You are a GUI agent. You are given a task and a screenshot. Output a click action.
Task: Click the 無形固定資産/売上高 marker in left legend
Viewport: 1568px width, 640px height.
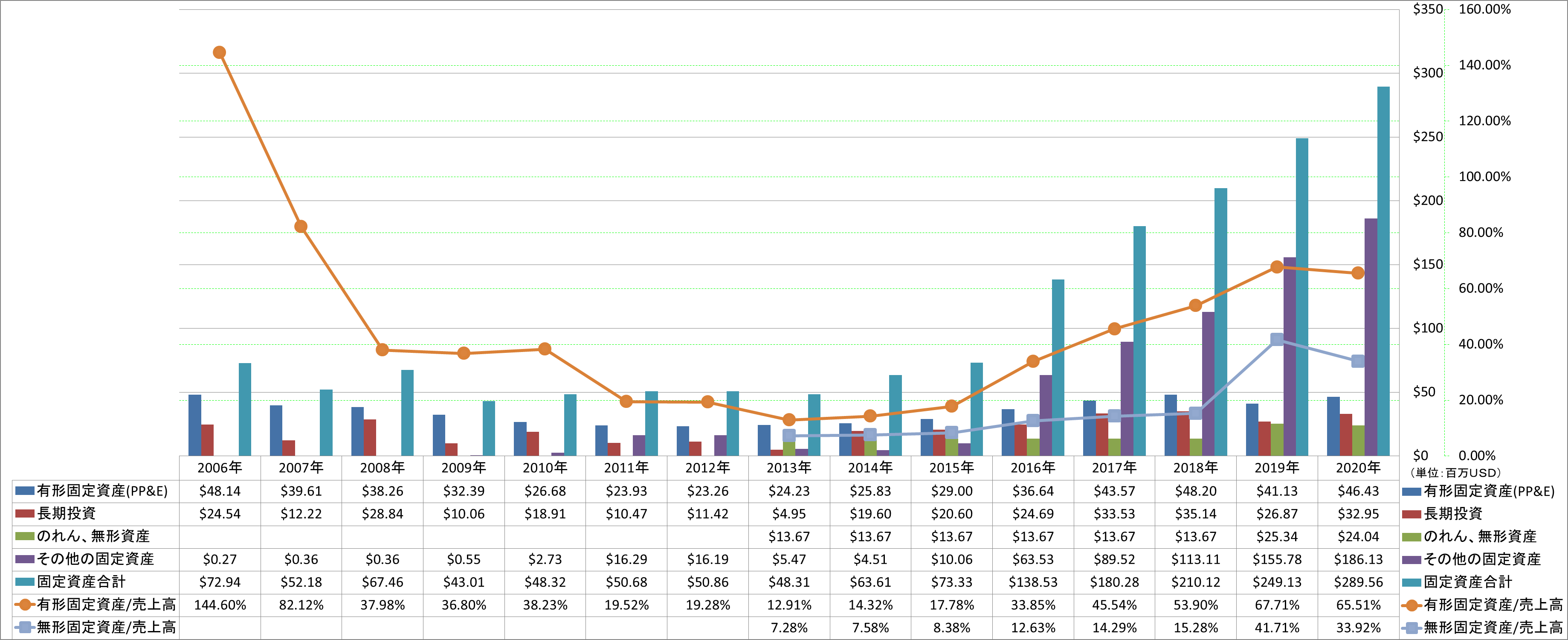25,627
